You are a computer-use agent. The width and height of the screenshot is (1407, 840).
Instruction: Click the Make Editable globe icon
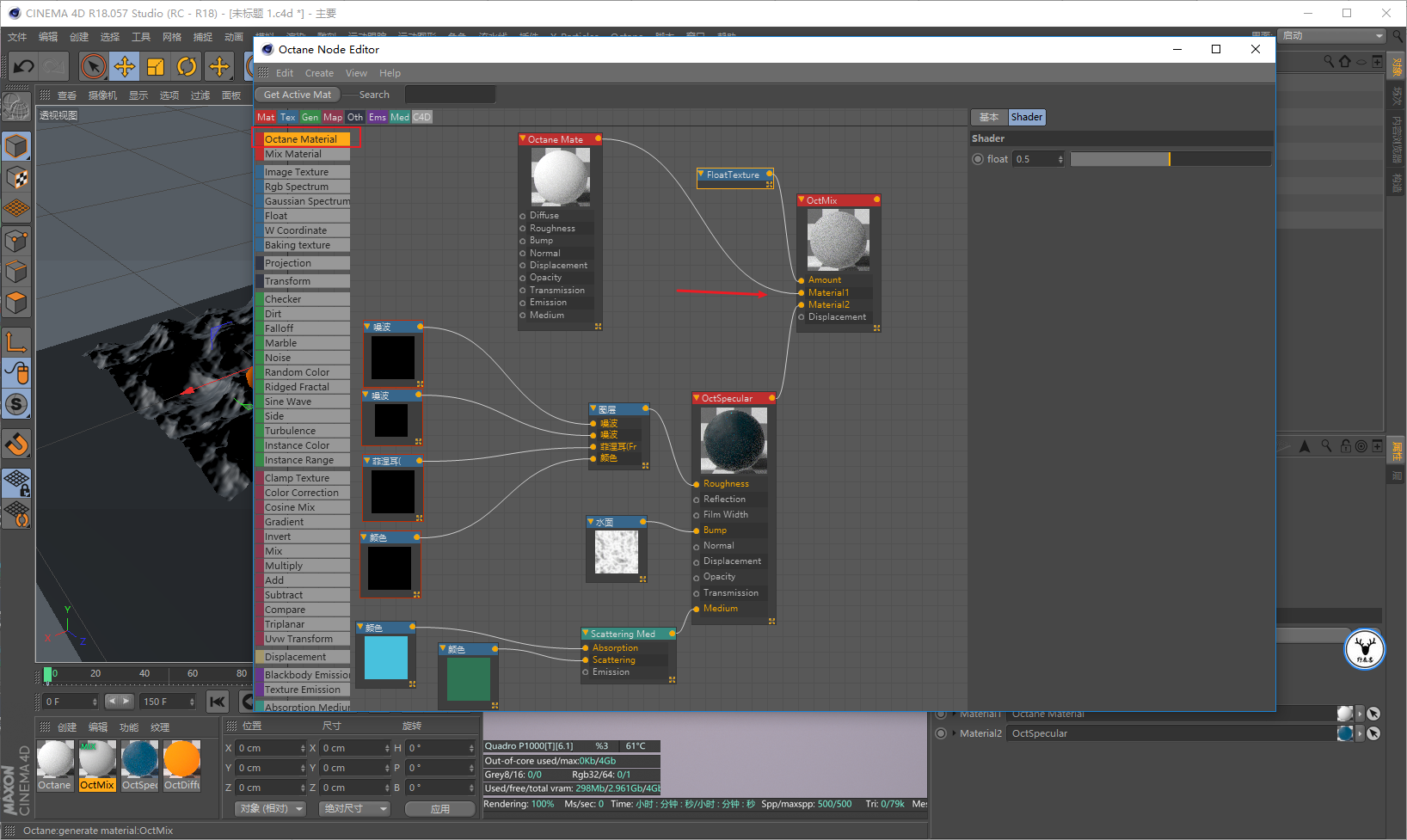(15, 107)
